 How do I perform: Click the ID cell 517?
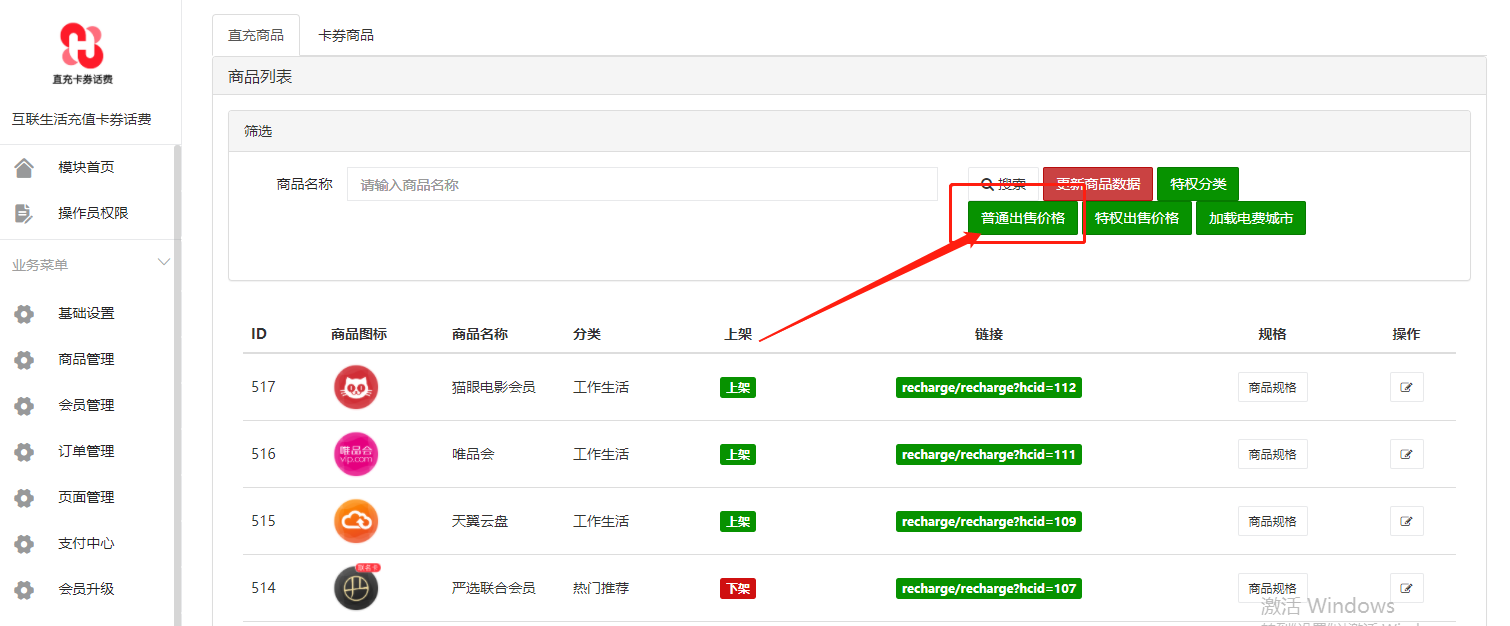(x=263, y=387)
